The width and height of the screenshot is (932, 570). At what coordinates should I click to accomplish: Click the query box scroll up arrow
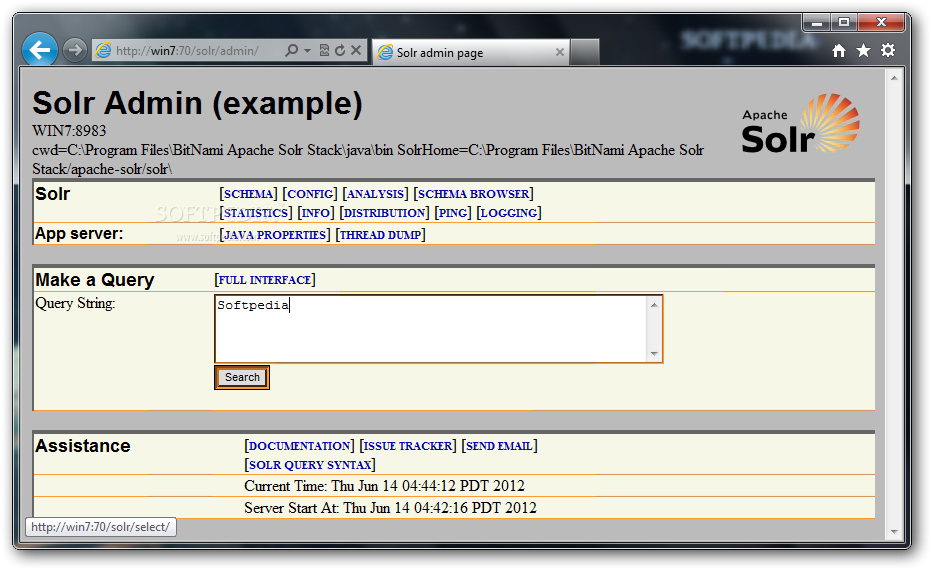pyautogui.click(x=654, y=305)
